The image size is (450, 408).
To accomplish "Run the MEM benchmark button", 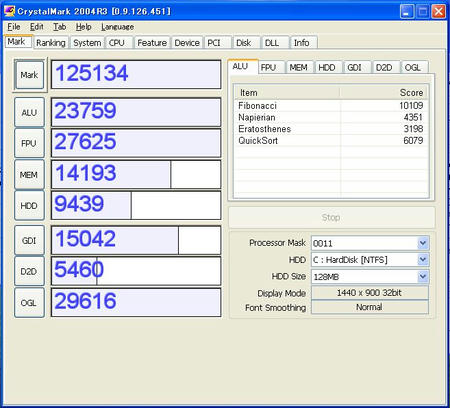I will tap(29, 175).
